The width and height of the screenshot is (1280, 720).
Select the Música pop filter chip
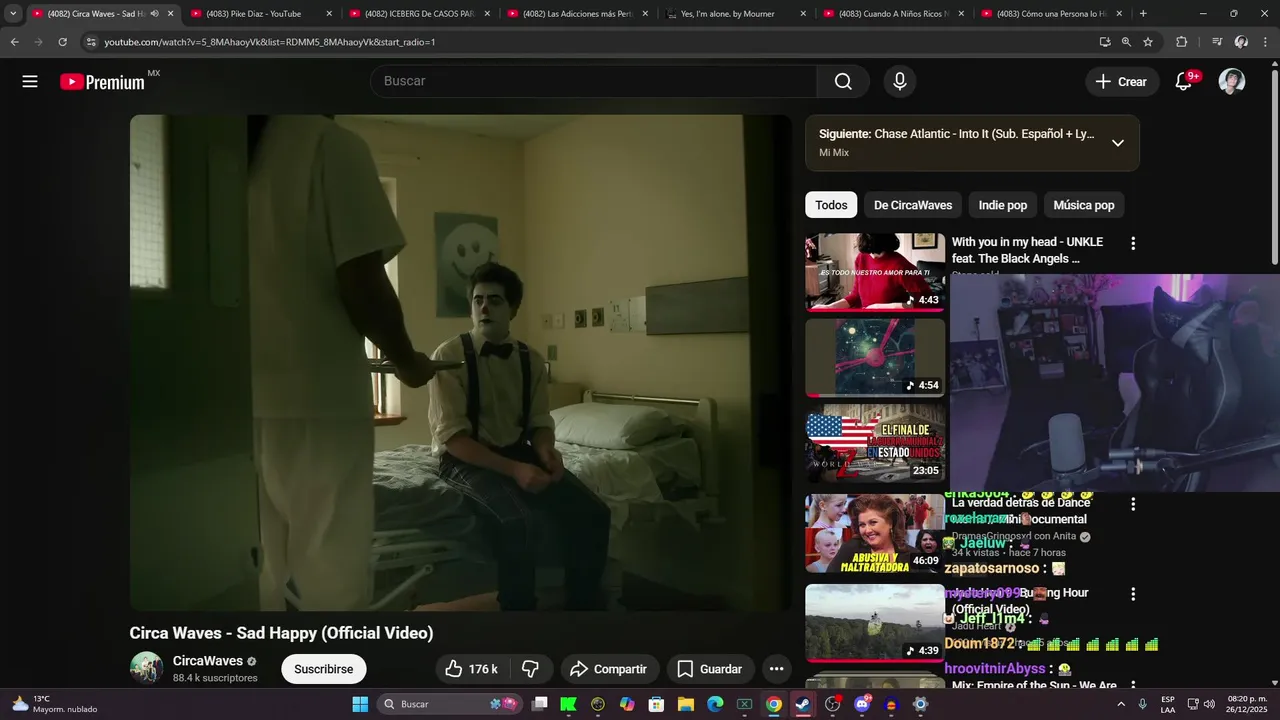(x=1084, y=205)
